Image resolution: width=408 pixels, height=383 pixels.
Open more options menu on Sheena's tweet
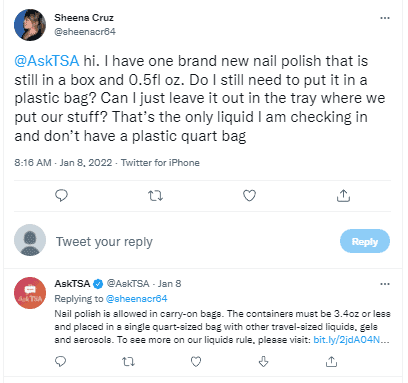385,18
